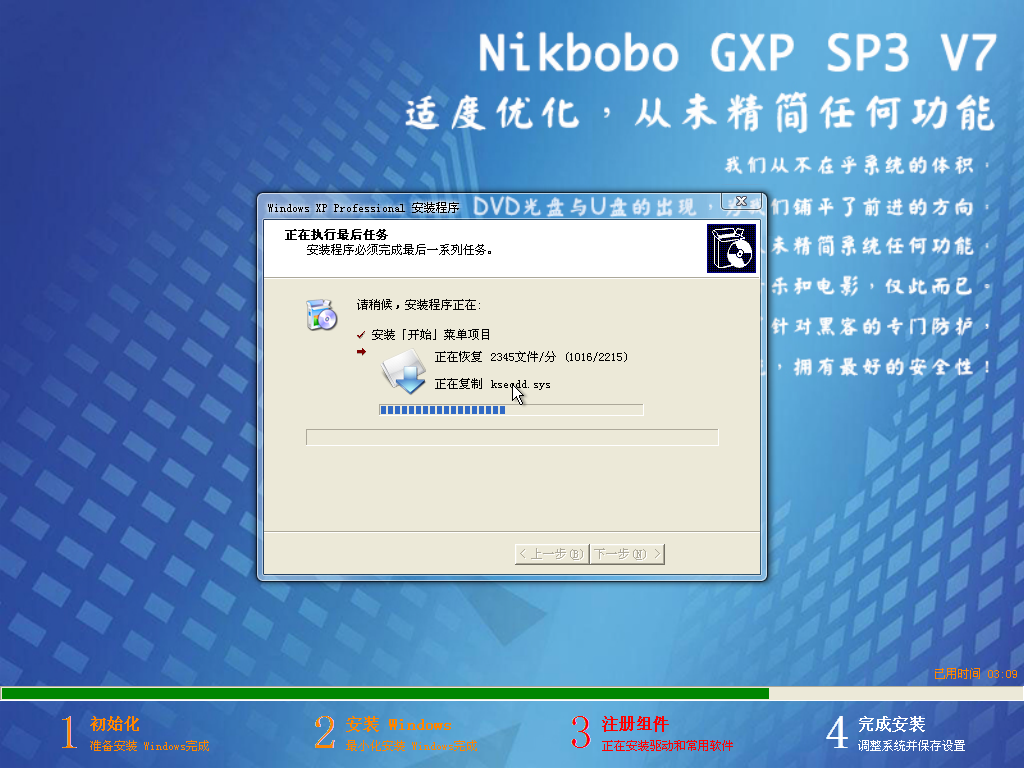Click the 请稍候，安装程序正在 label
The height and width of the screenshot is (768, 1024).
tap(419, 305)
